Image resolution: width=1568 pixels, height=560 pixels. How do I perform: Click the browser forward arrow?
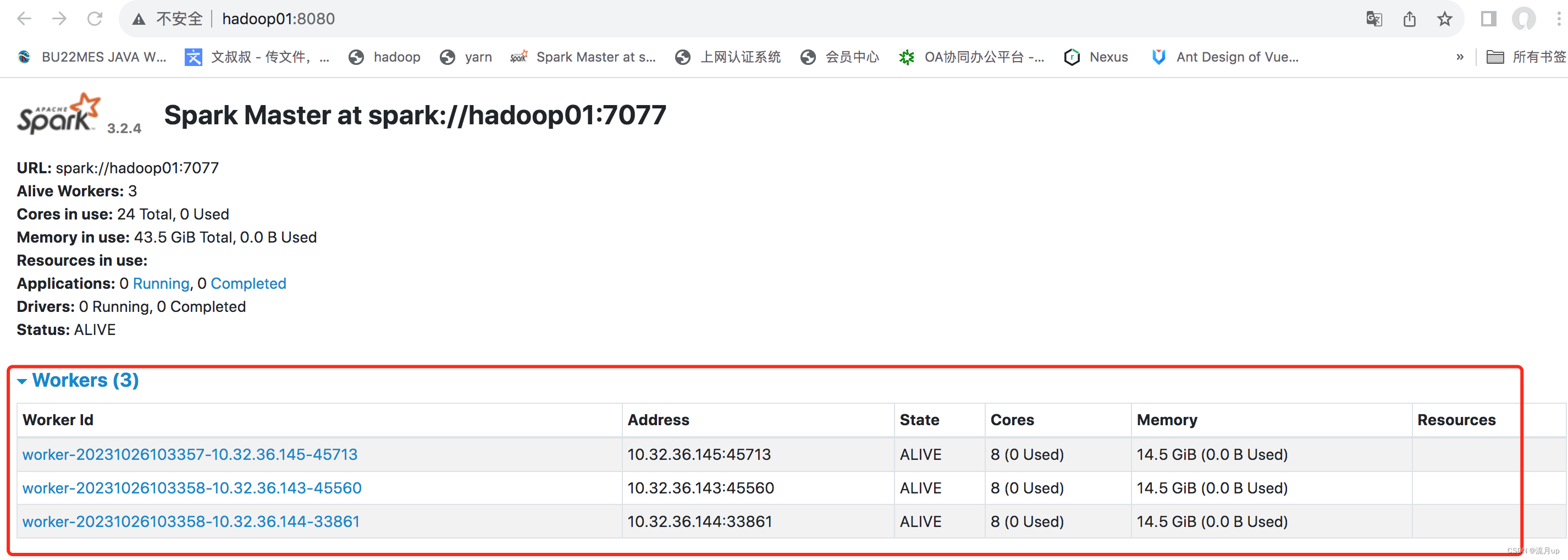point(59,19)
